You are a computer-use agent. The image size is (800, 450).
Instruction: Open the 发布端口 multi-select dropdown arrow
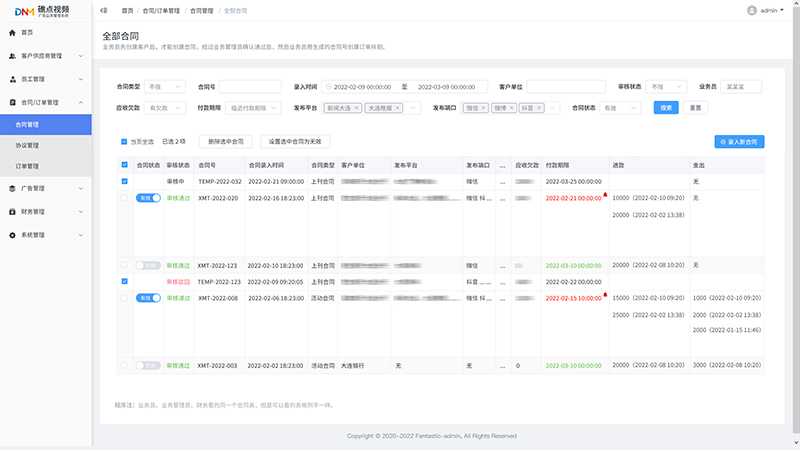click(x=552, y=108)
